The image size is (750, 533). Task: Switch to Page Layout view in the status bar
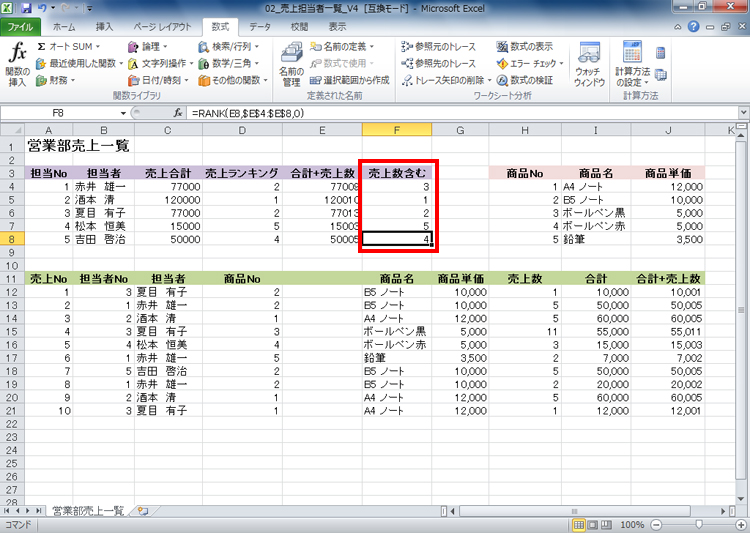(x=592, y=525)
